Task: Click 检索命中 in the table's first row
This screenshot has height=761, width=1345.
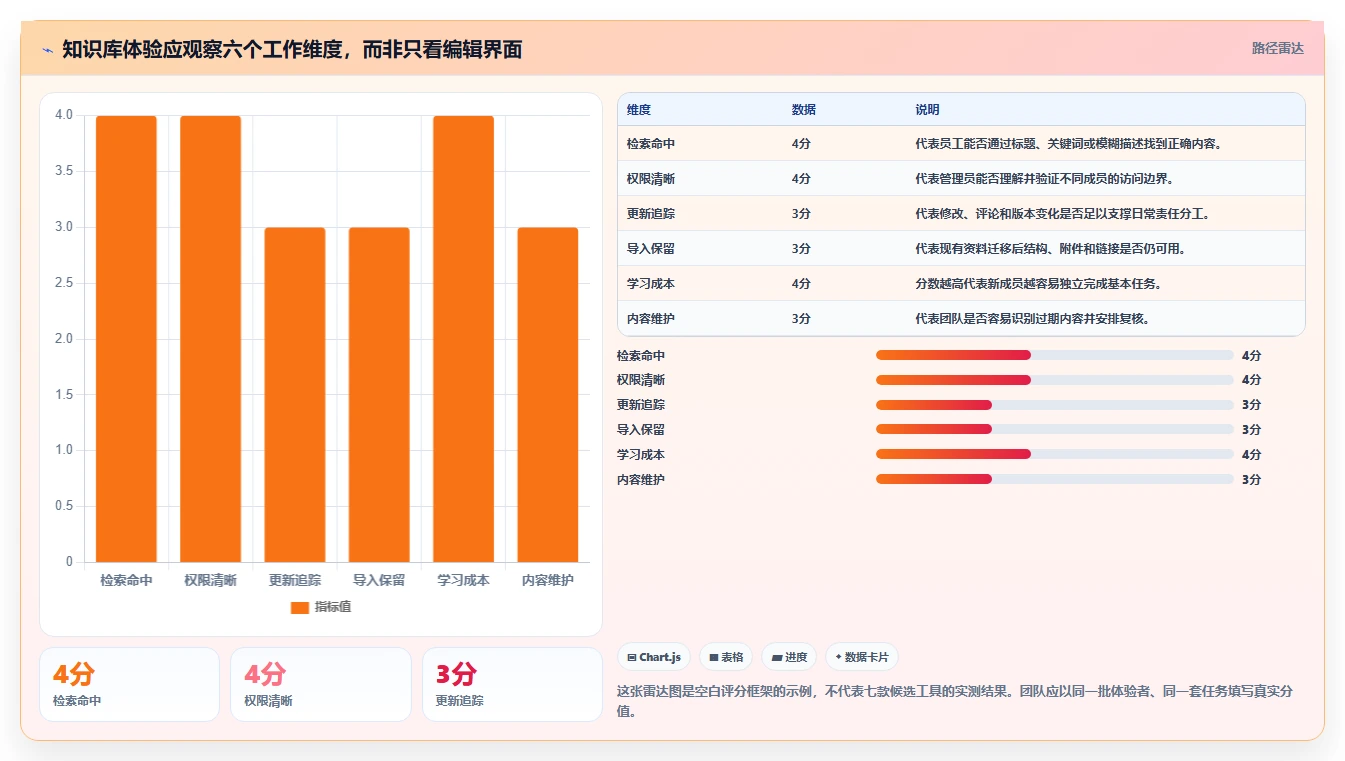Action: pyautogui.click(x=651, y=144)
